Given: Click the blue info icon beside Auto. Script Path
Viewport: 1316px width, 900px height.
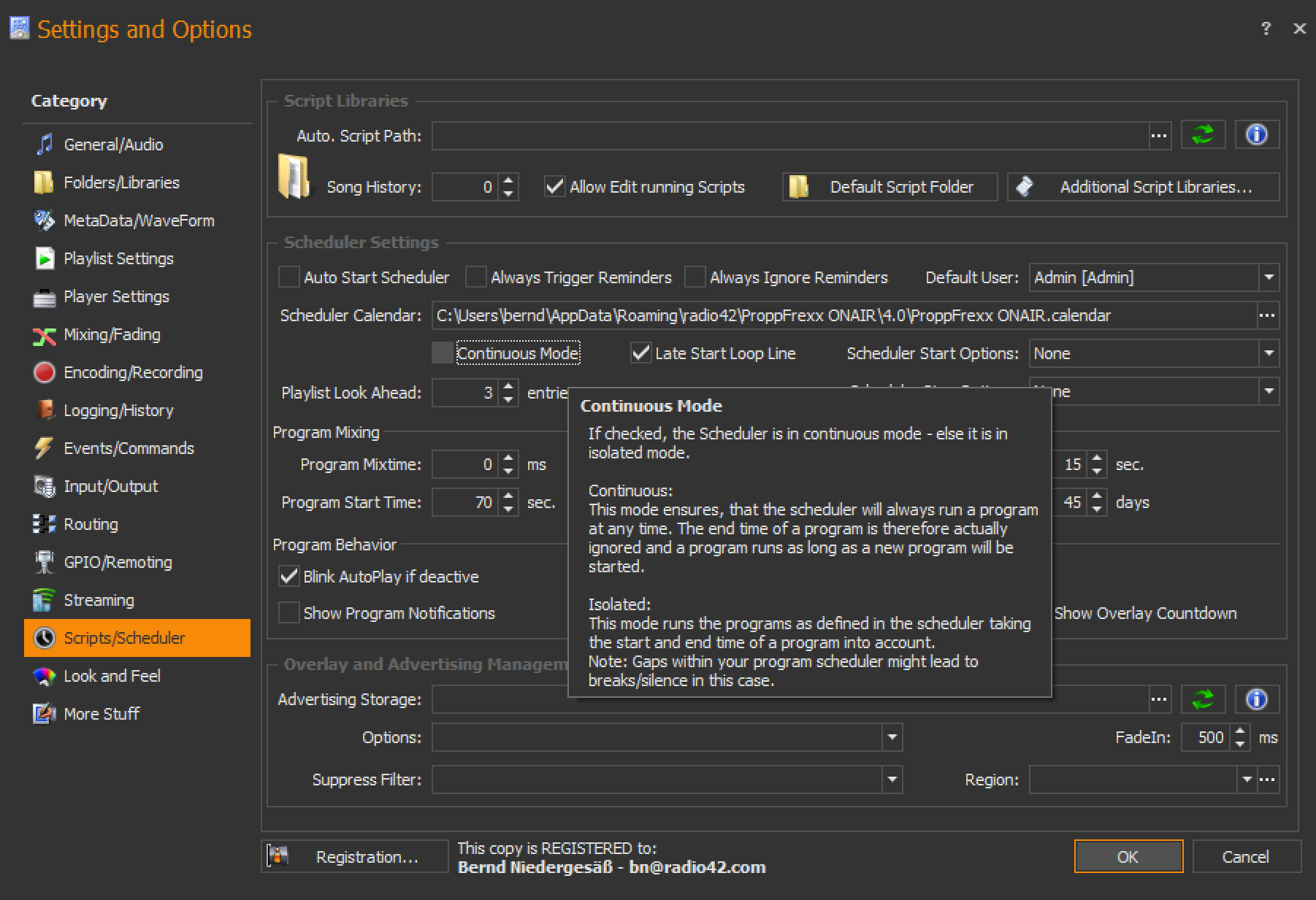Looking at the screenshot, I should 1256,135.
